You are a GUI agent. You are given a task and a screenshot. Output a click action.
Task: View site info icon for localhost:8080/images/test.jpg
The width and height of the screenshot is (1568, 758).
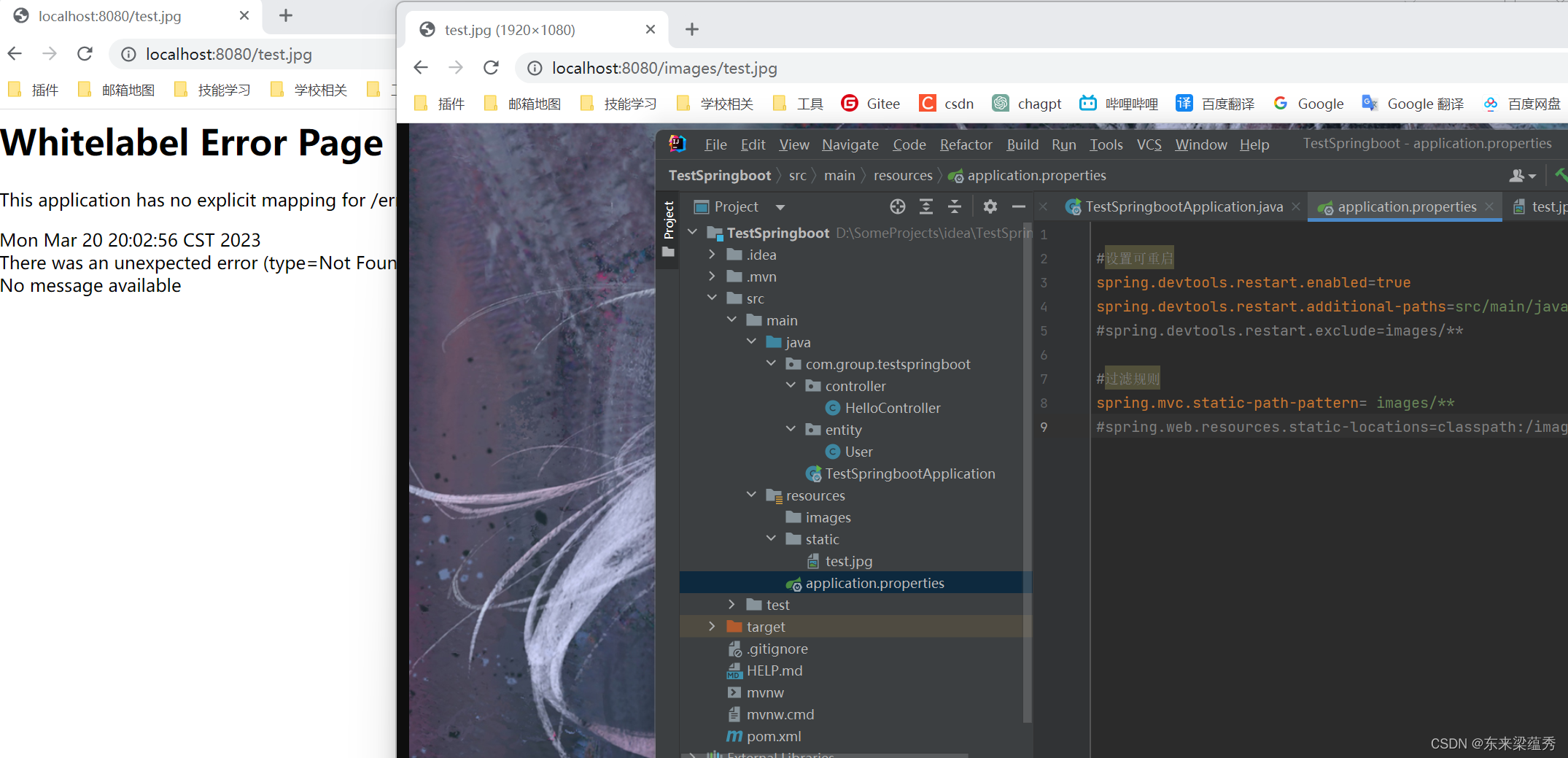[535, 68]
